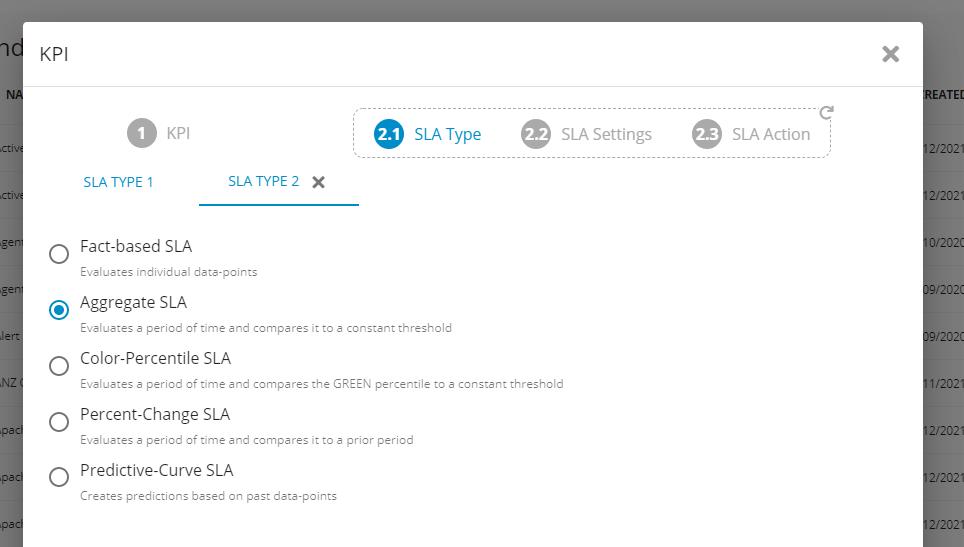The image size is (964, 547).
Task: Click the KPI step label
Action: click(x=178, y=133)
